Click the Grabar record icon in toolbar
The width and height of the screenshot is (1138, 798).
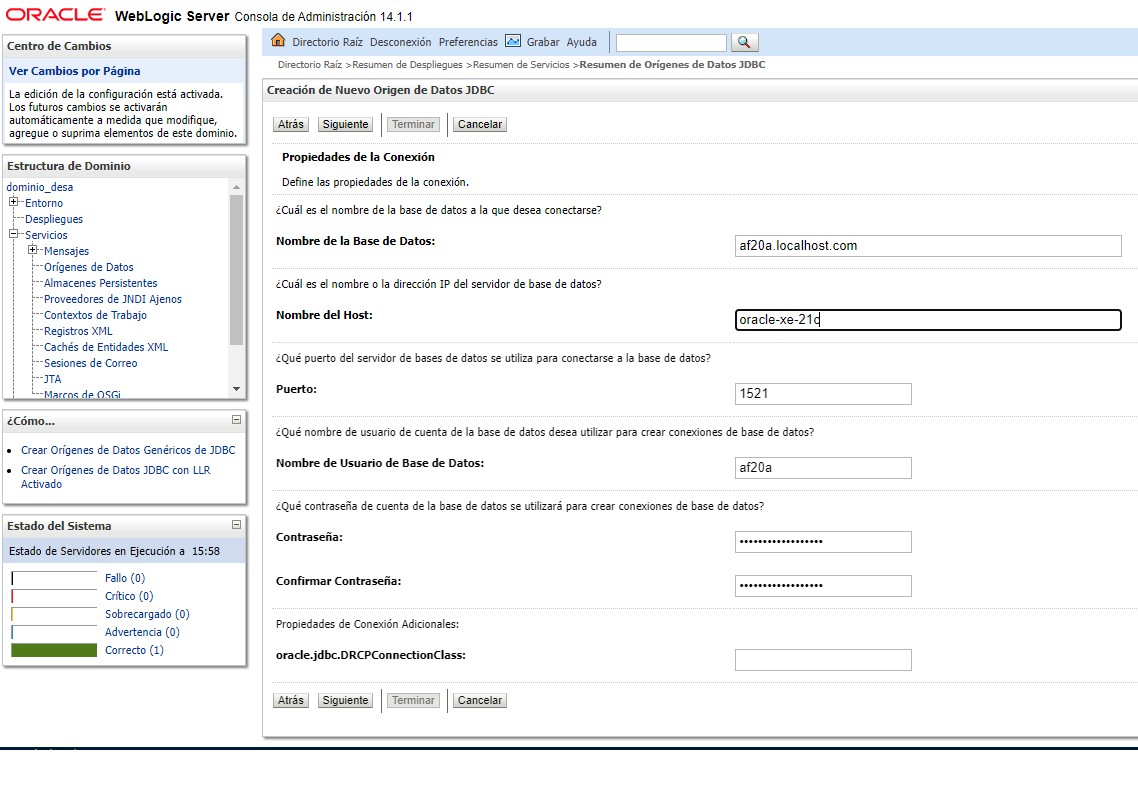(x=513, y=41)
